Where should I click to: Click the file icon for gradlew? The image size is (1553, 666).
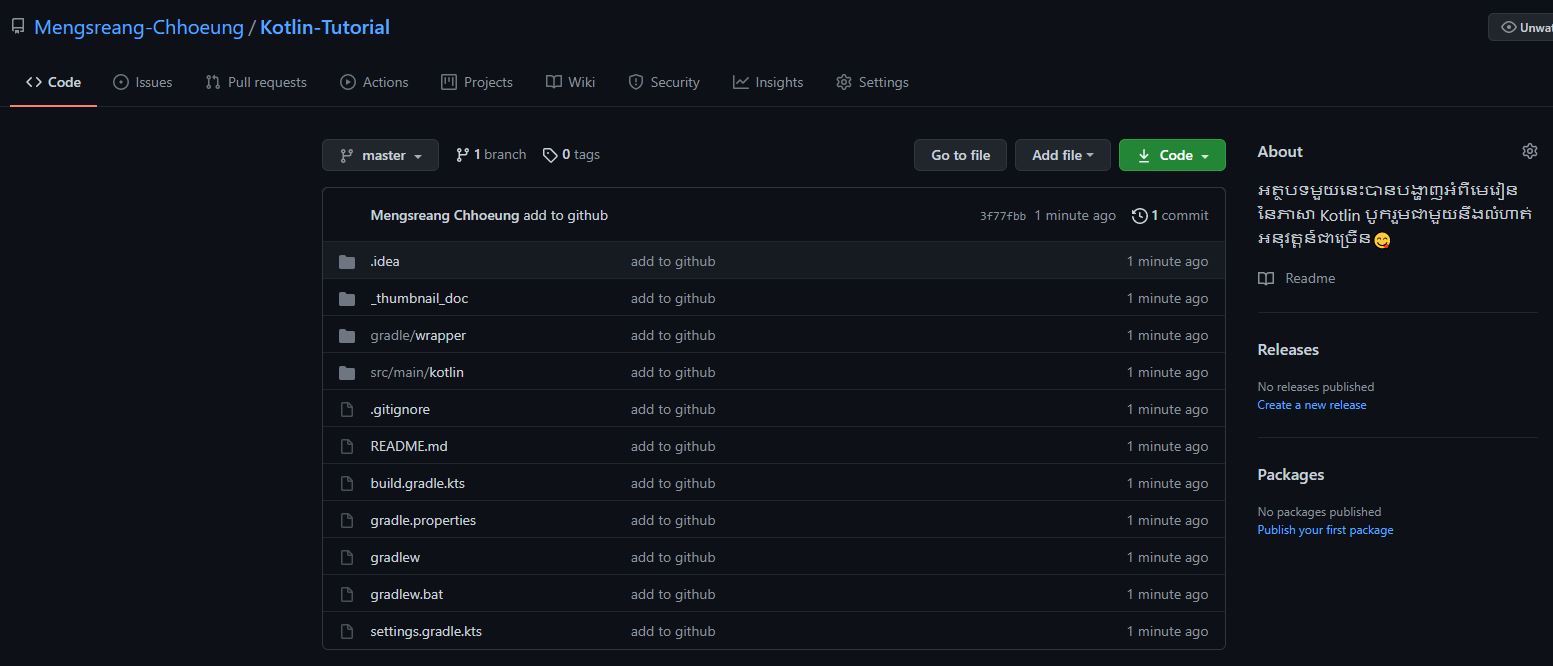[x=347, y=557]
